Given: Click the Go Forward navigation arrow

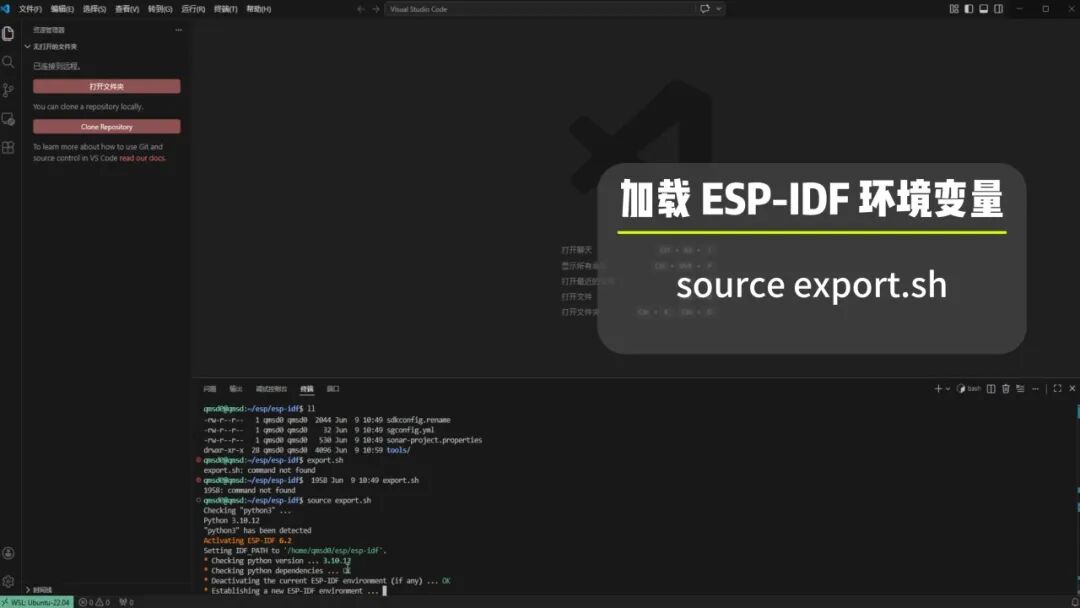Looking at the screenshot, I should pos(375,9).
